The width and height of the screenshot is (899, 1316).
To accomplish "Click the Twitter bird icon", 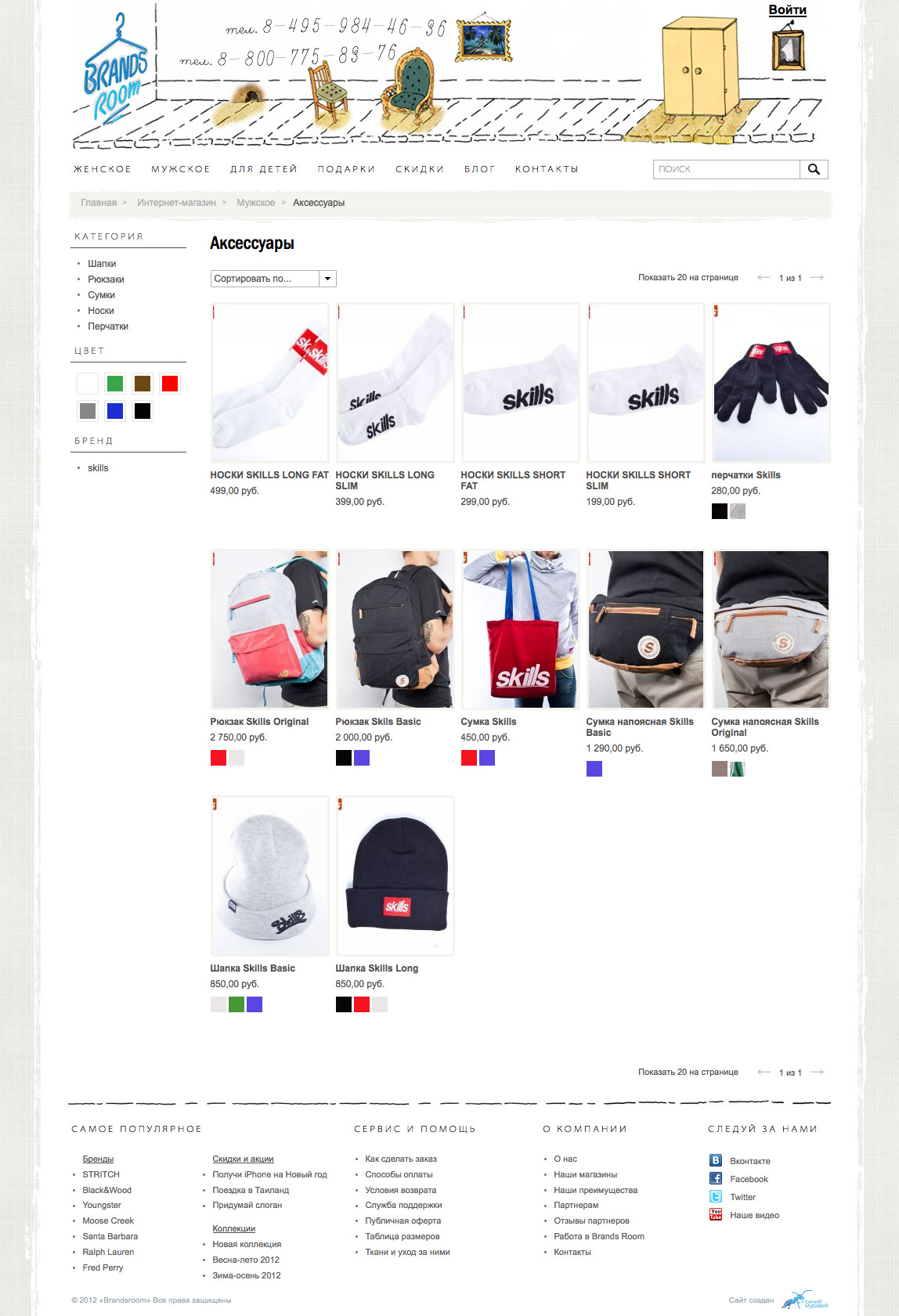I will point(716,1197).
